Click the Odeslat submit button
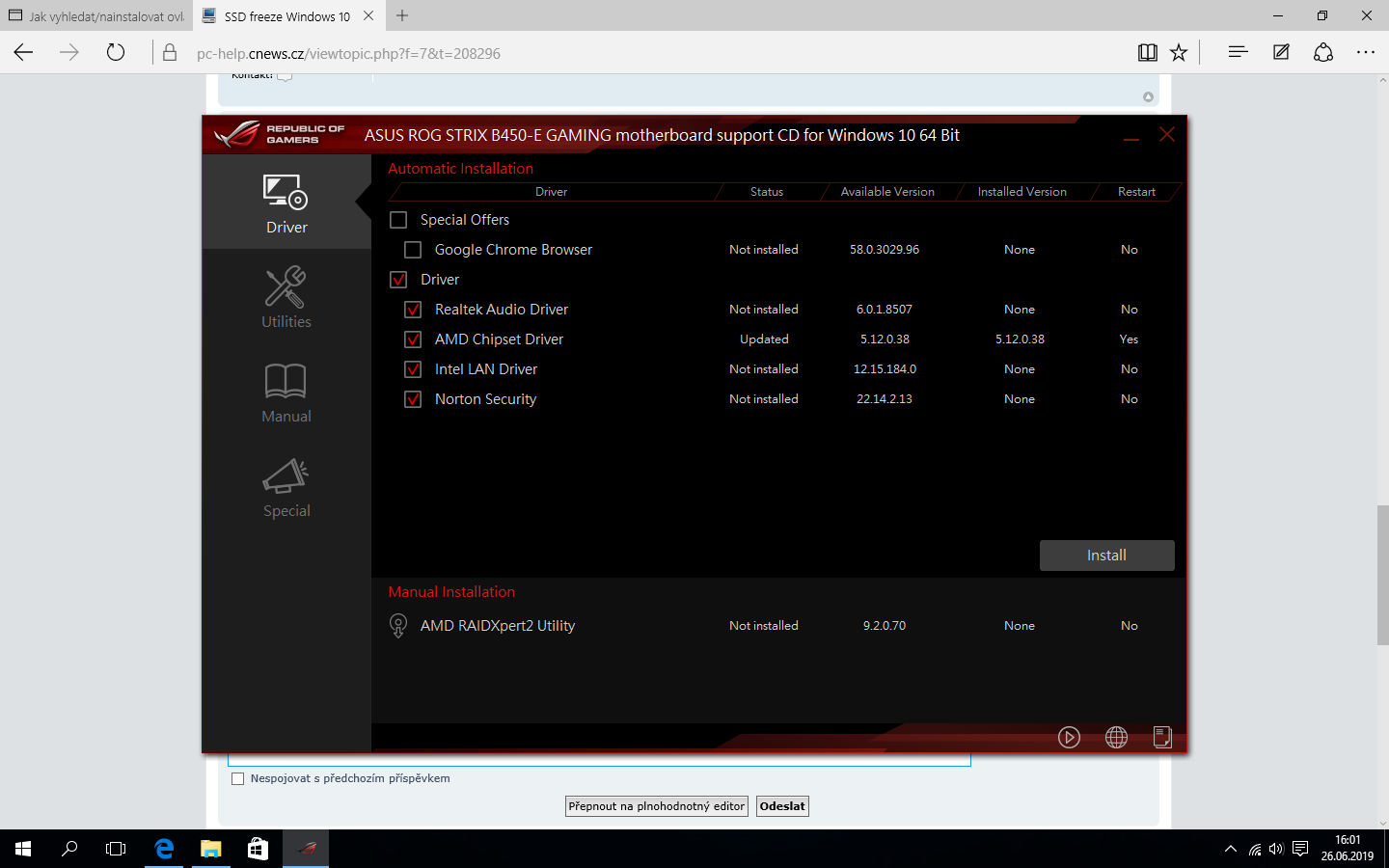The image size is (1389, 868). [x=782, y=806]
